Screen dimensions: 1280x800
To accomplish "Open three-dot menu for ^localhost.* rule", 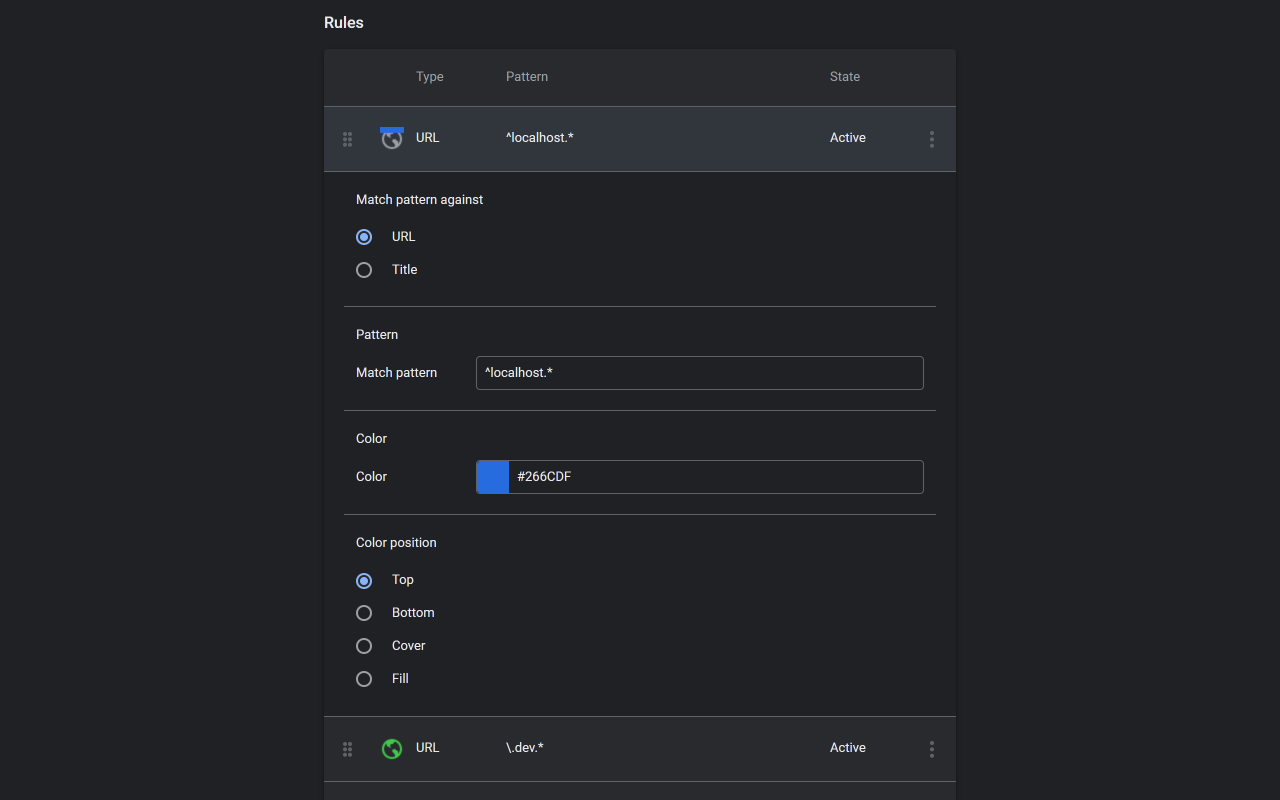I will point(931,139).
